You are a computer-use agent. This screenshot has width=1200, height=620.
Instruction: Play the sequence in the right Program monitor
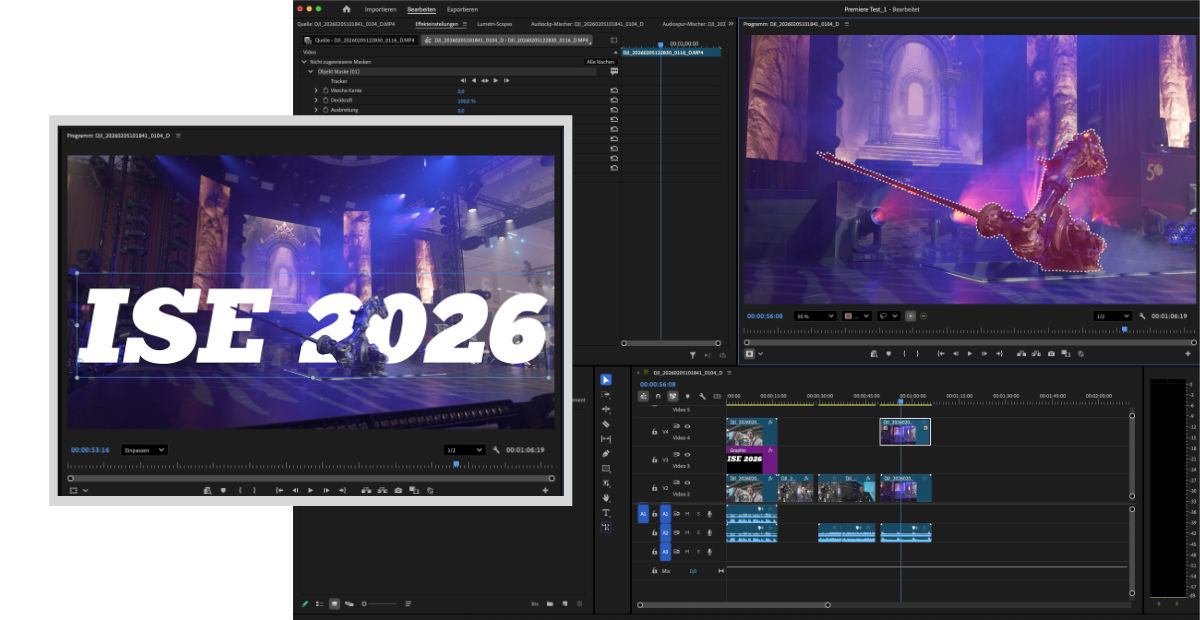pyautogui.click(x=969, y=353)
